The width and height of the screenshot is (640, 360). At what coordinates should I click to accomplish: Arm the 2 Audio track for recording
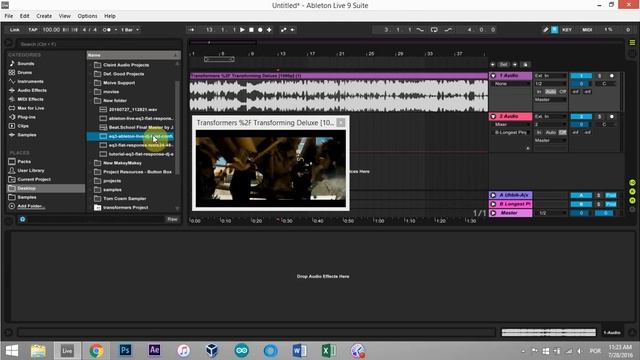[x=612, y=117]
